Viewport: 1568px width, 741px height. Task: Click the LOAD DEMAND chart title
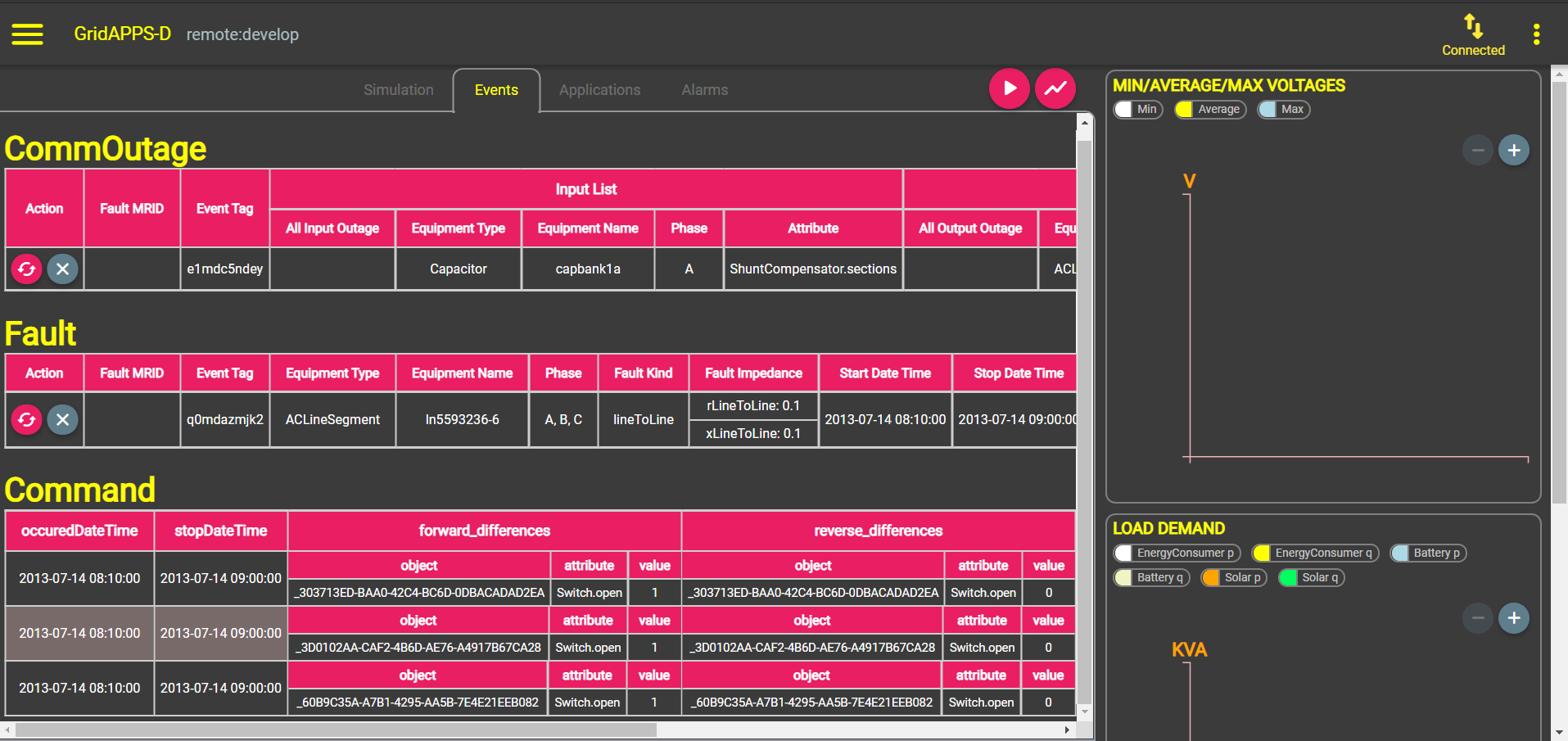[x=1168, y=529]
